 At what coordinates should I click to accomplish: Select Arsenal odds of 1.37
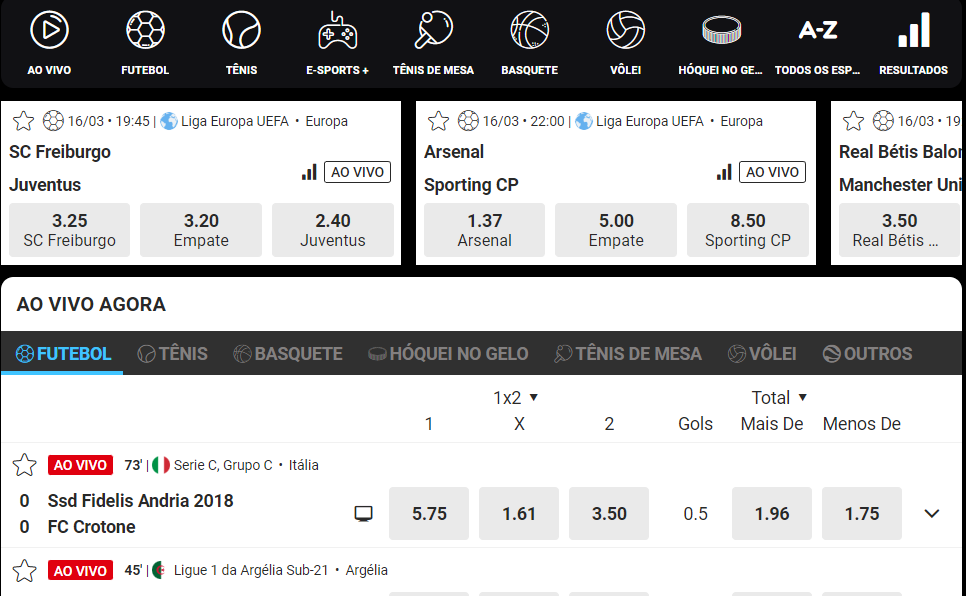484,229
